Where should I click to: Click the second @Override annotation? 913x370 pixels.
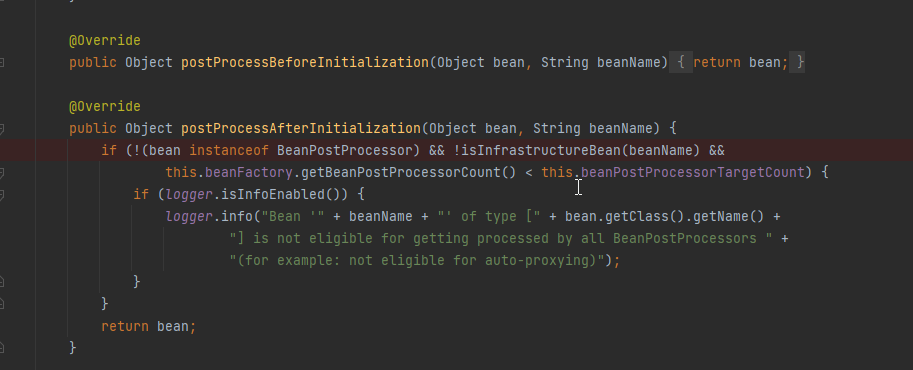point(105,106)
